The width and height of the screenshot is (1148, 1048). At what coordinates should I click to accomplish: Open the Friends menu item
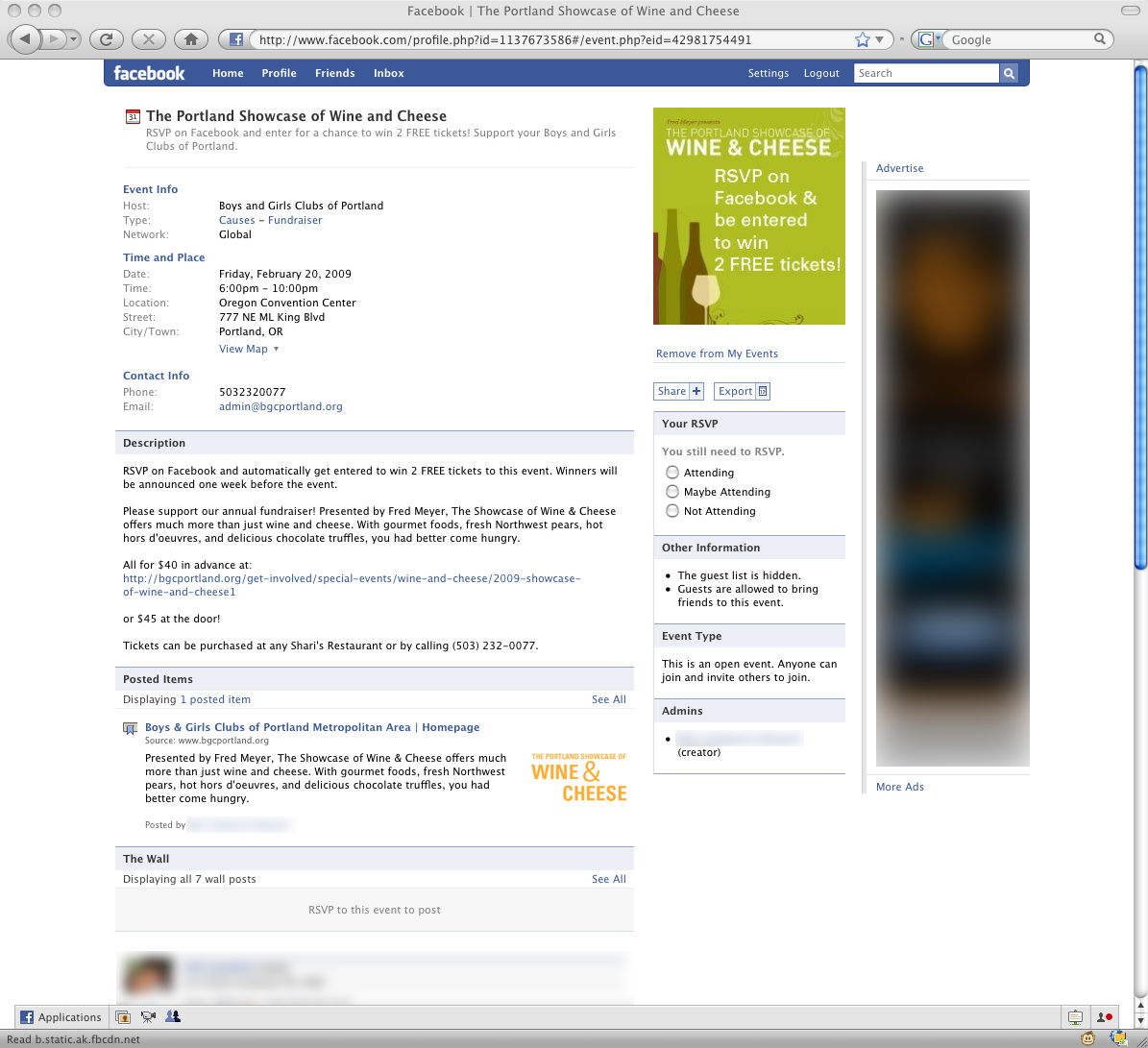point(334,73)
